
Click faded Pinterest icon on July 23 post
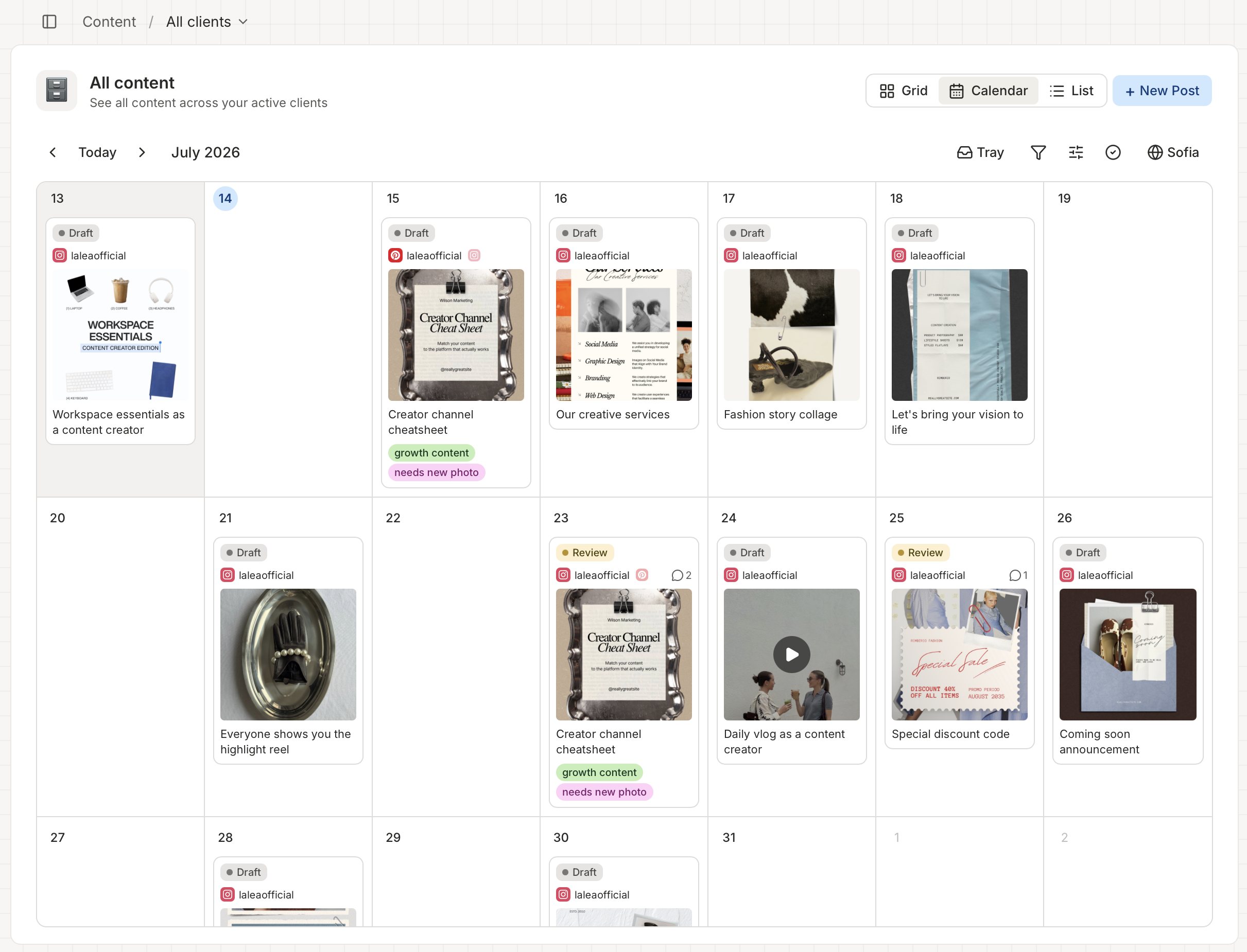click(x=642, y=575)
